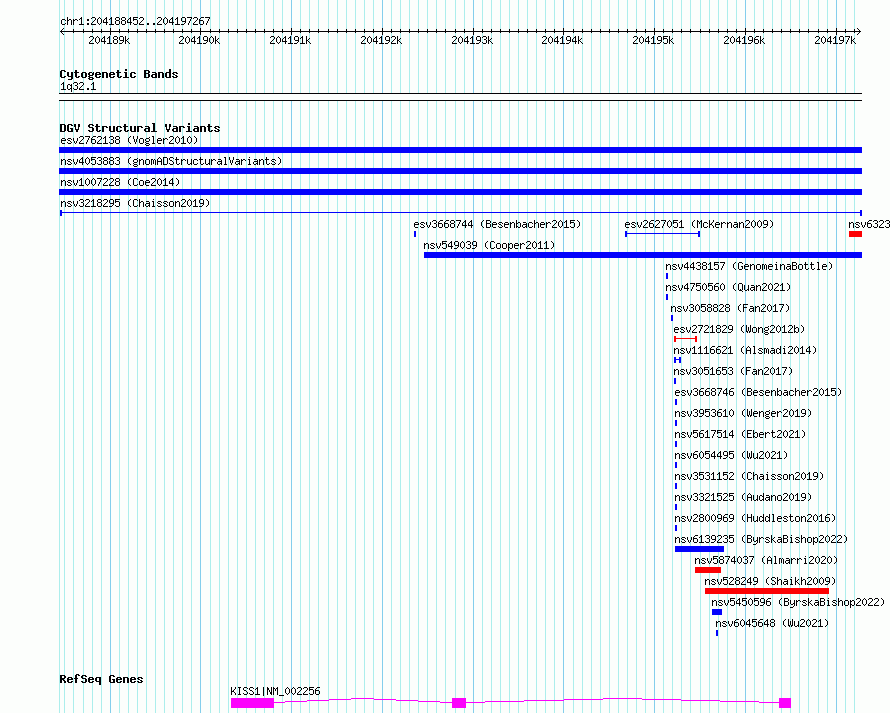Click nsv3058828 (Fan2017) label
This screenshot has width=890, height=713.
[730, 308]
